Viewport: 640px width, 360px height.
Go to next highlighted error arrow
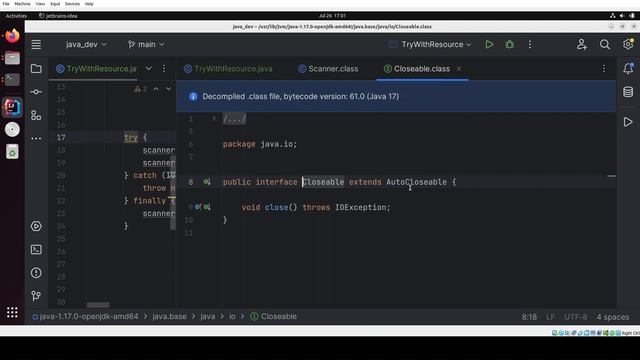tap(168, 89)
